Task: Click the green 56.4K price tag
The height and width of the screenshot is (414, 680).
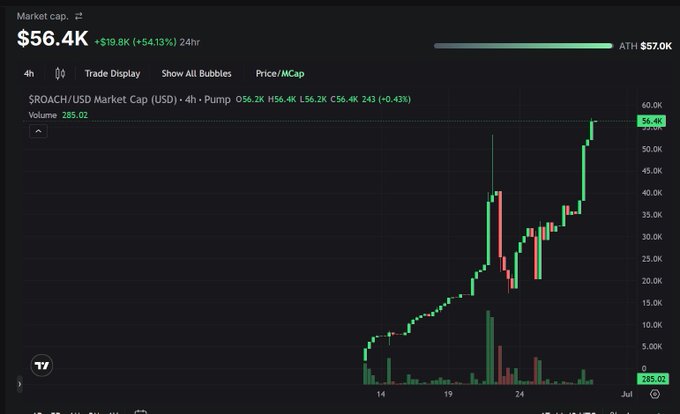Action: point(651,121)
